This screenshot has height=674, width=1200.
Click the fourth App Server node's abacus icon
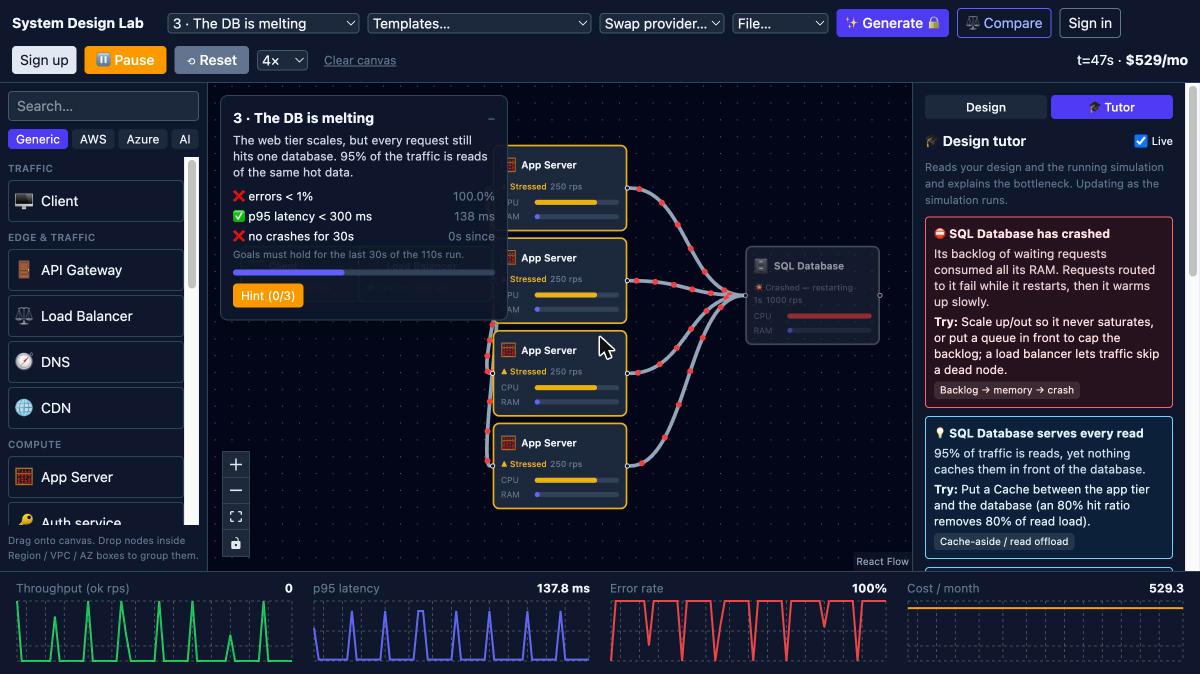(508, 443)
